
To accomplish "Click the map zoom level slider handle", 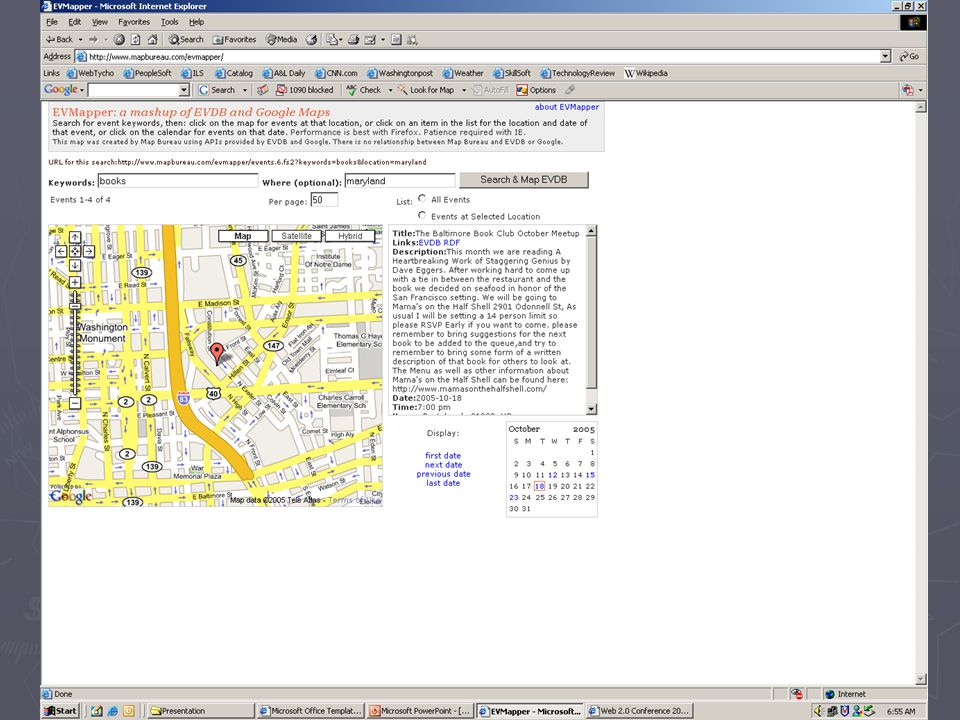I will tap(75, 306).
